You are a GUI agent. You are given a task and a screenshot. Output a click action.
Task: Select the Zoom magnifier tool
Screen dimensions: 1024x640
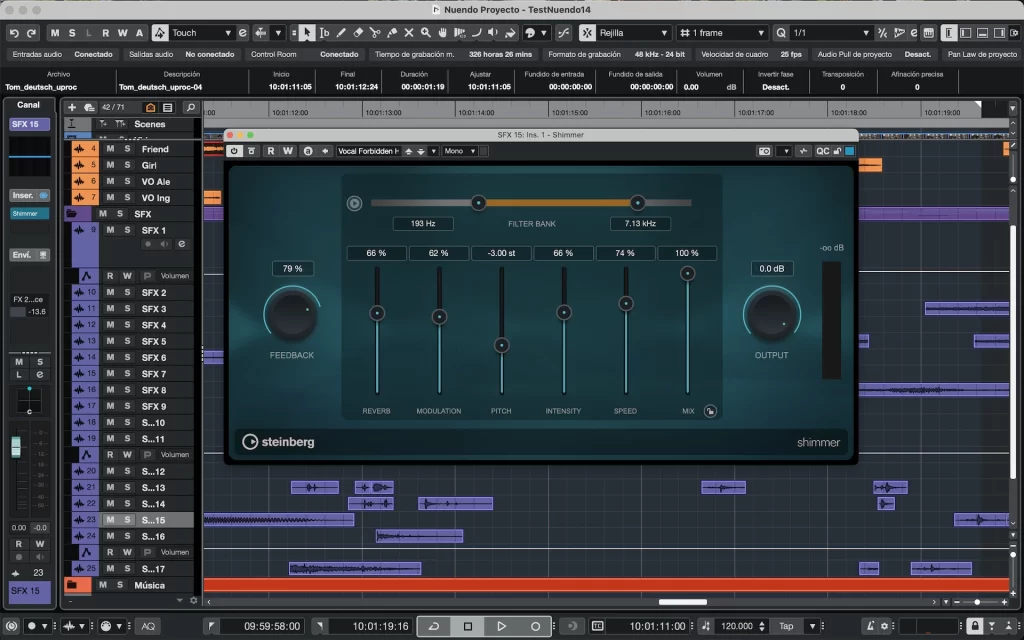[425, 33]
